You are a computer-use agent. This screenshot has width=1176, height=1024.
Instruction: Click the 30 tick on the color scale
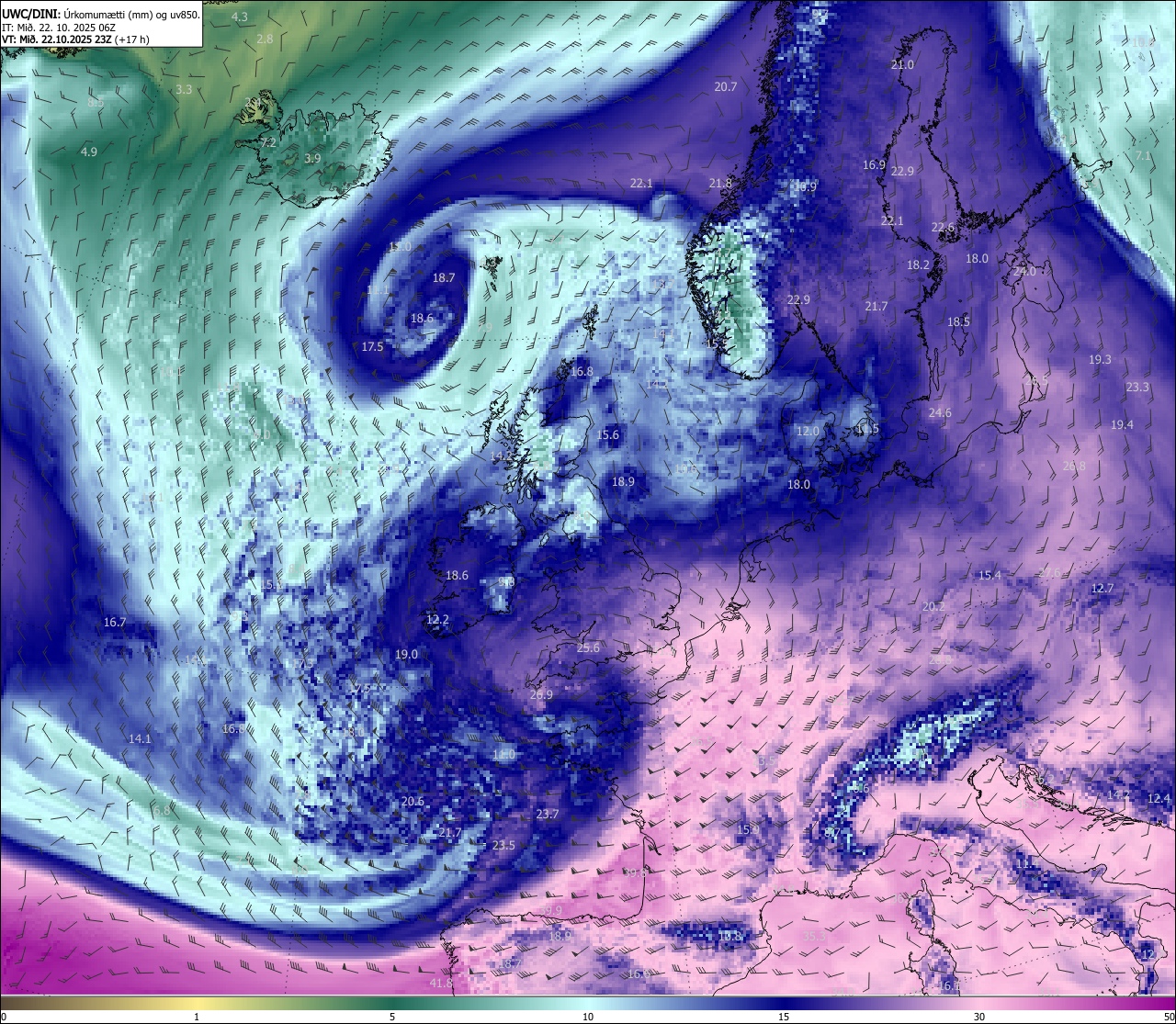979,1016
